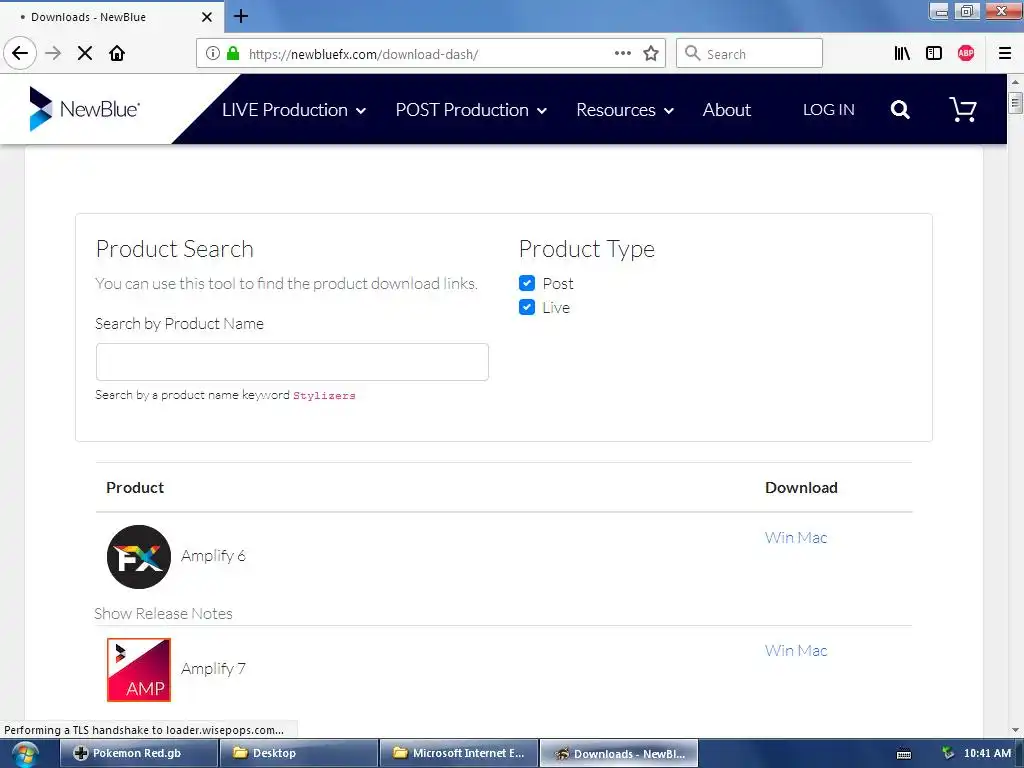1024x768 pixels.
Task: Expand the Resources dropdown menu
Action: point(625,110)
